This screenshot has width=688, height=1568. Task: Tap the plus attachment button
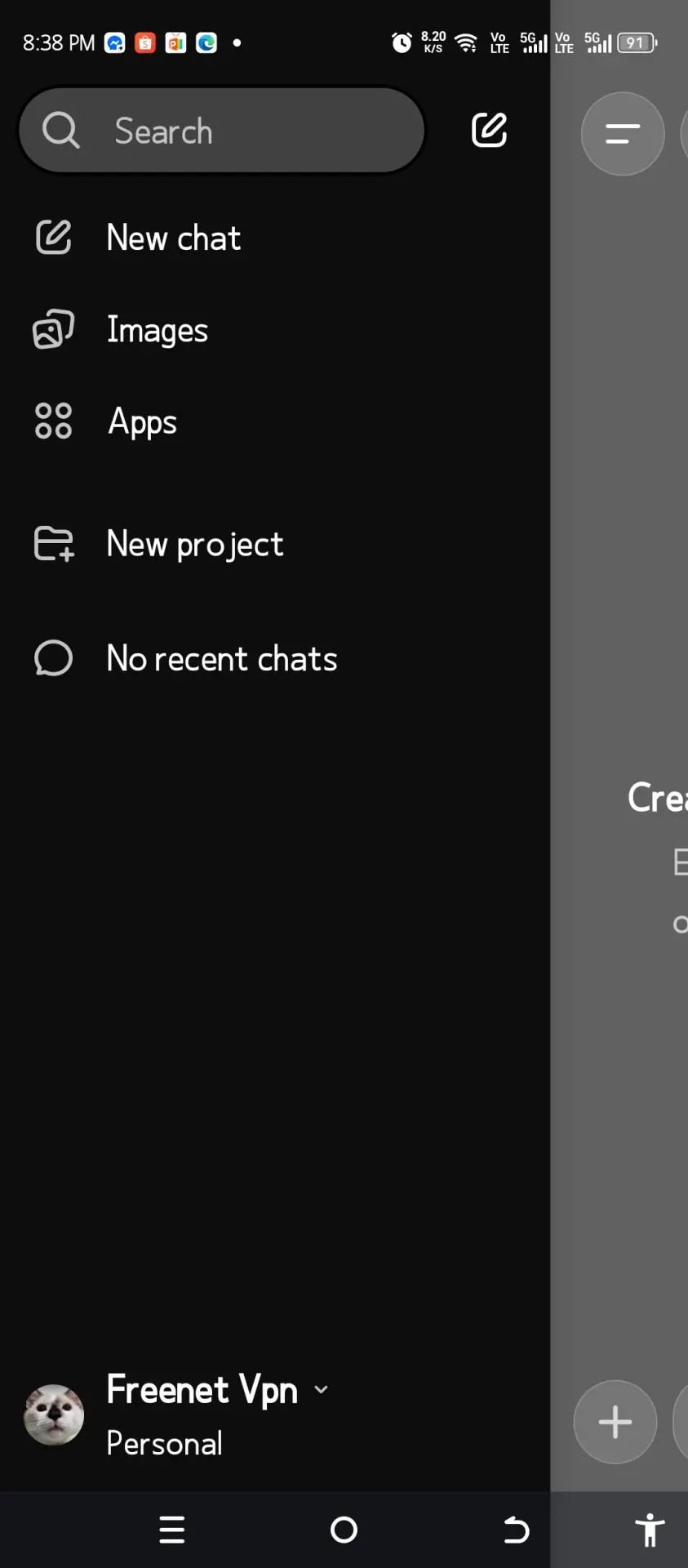tap(615, 1422)
